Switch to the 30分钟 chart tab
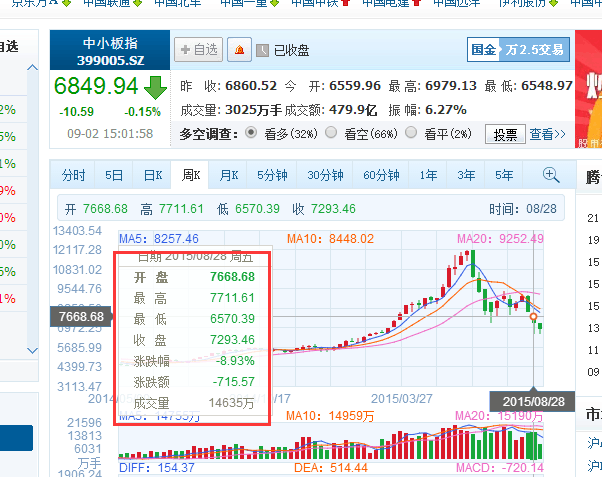This screenshot has height=477, width=602. (325, 175)
